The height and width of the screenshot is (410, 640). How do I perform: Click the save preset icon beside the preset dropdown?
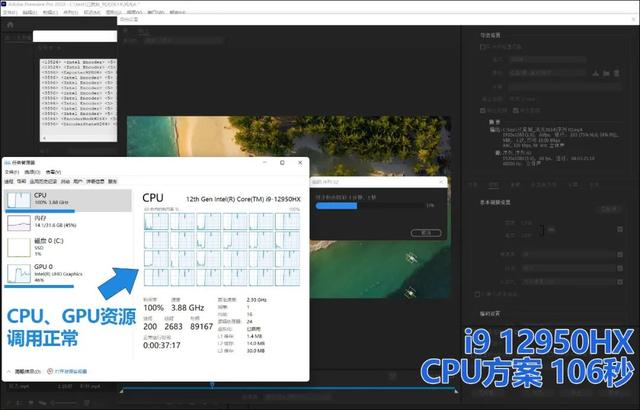click(x=596, y=73)
